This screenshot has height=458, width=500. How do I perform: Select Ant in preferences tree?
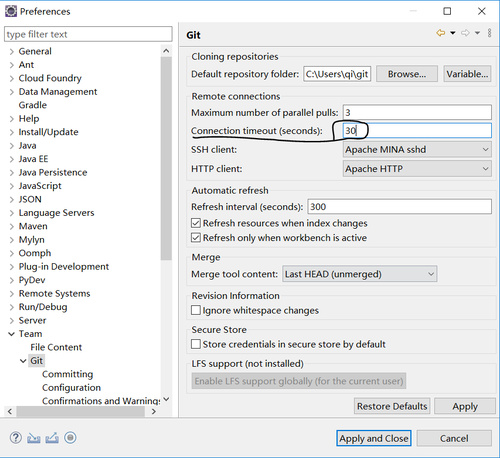[x=26, y=65]
